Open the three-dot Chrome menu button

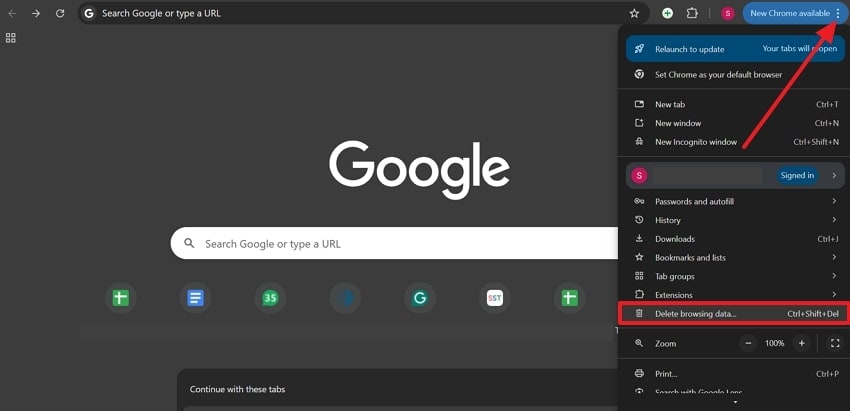[x=838, y=14]
